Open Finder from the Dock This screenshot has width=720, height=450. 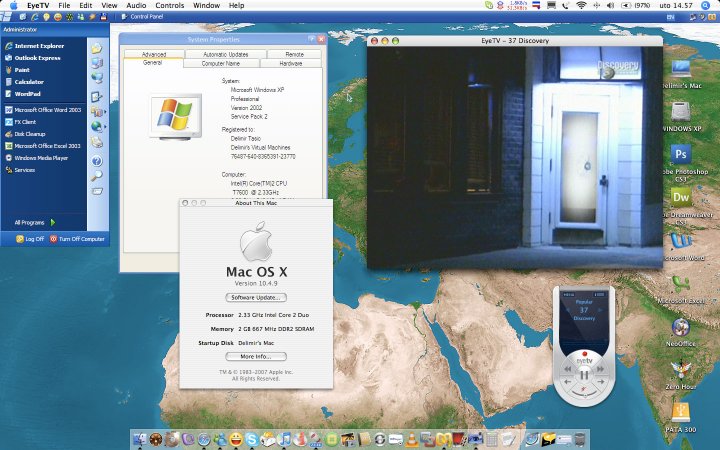tap(139, 439)
